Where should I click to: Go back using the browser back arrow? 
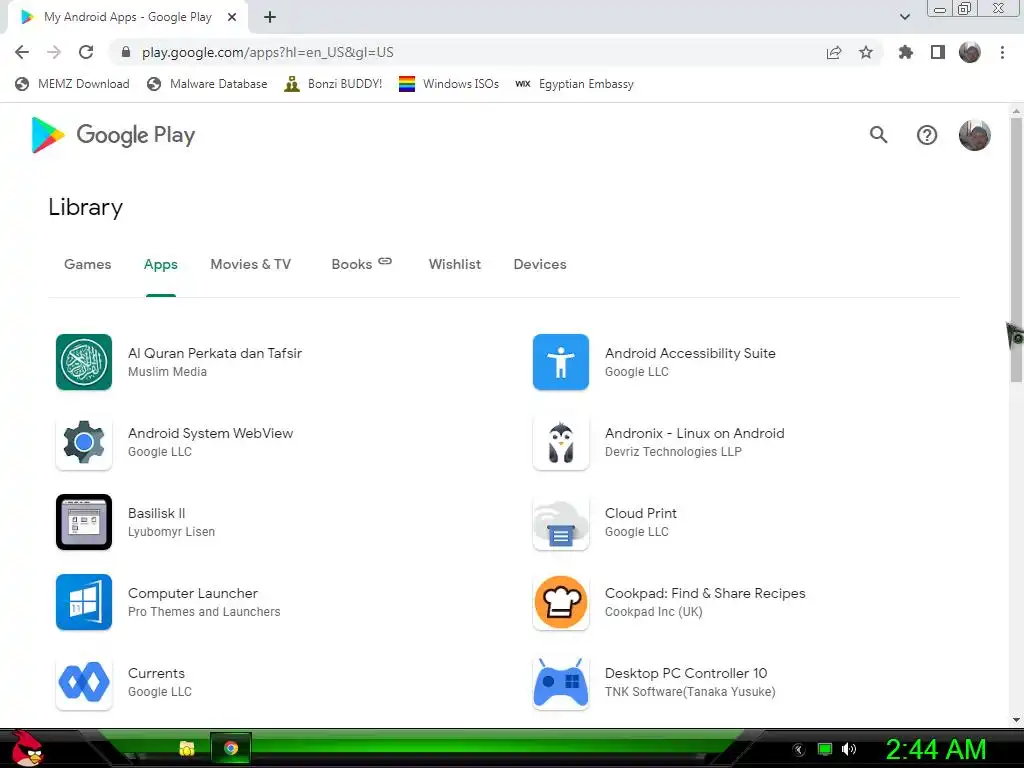click(x=22, y=52)
